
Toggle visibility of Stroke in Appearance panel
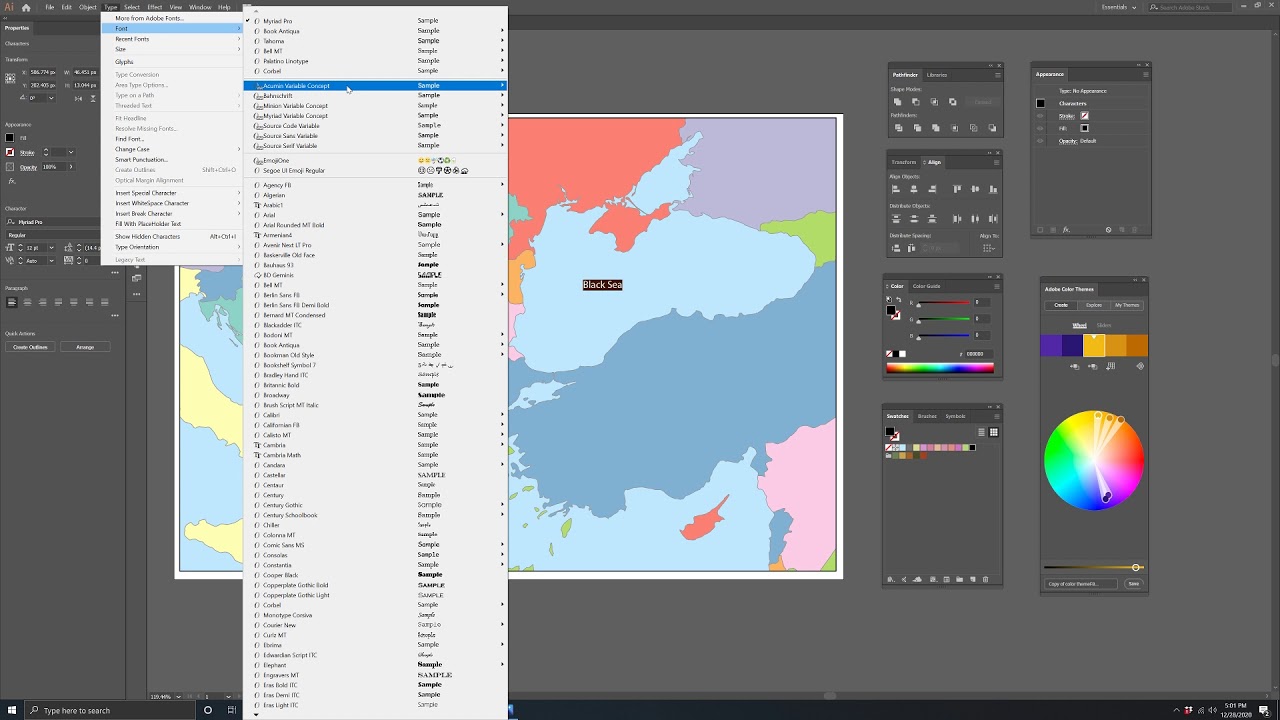(x=1040, y=116)
